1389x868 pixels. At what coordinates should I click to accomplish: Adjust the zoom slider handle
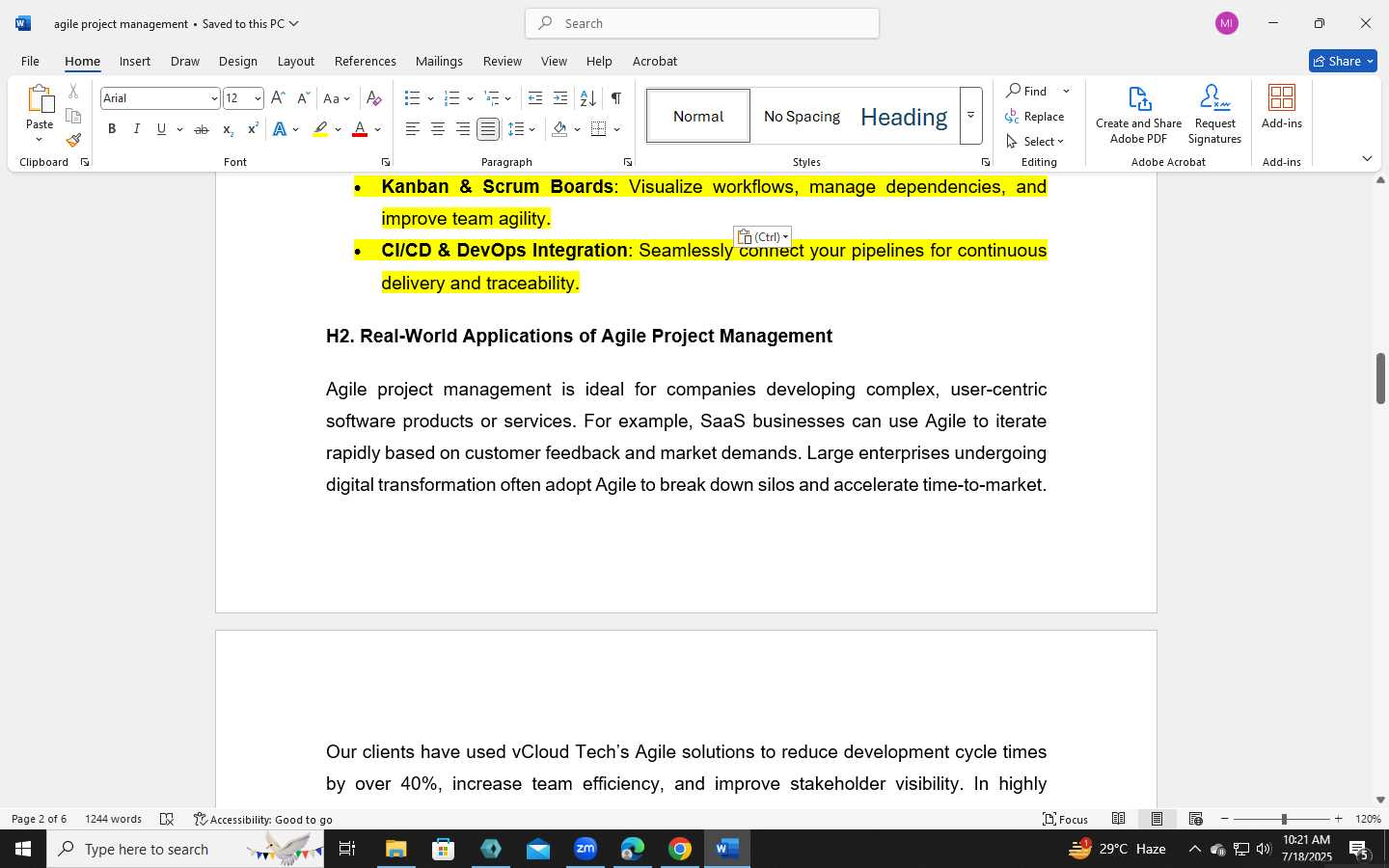(x=1284, y=819)
